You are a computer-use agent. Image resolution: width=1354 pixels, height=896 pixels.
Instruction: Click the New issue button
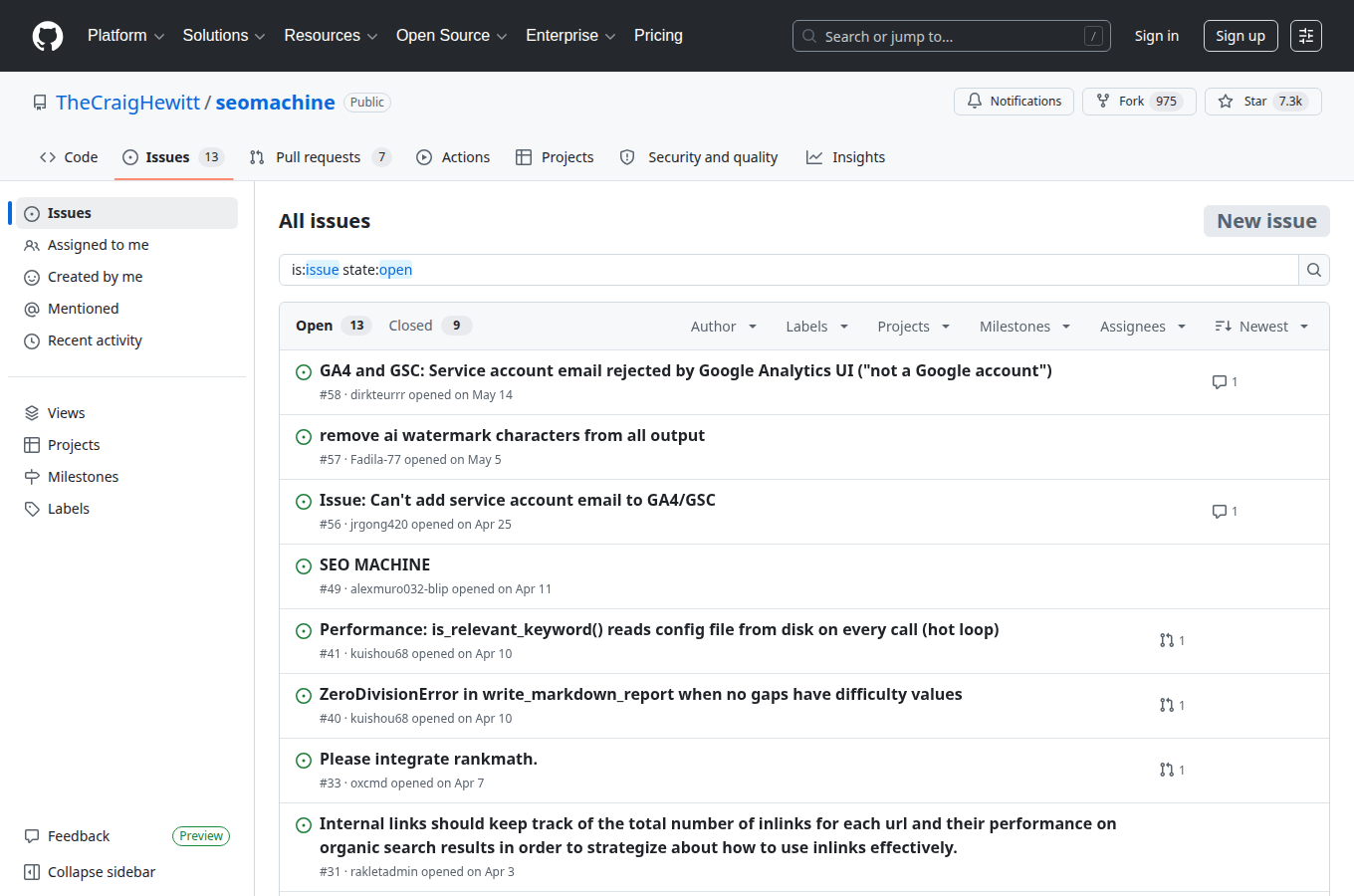pos(1266,221)
